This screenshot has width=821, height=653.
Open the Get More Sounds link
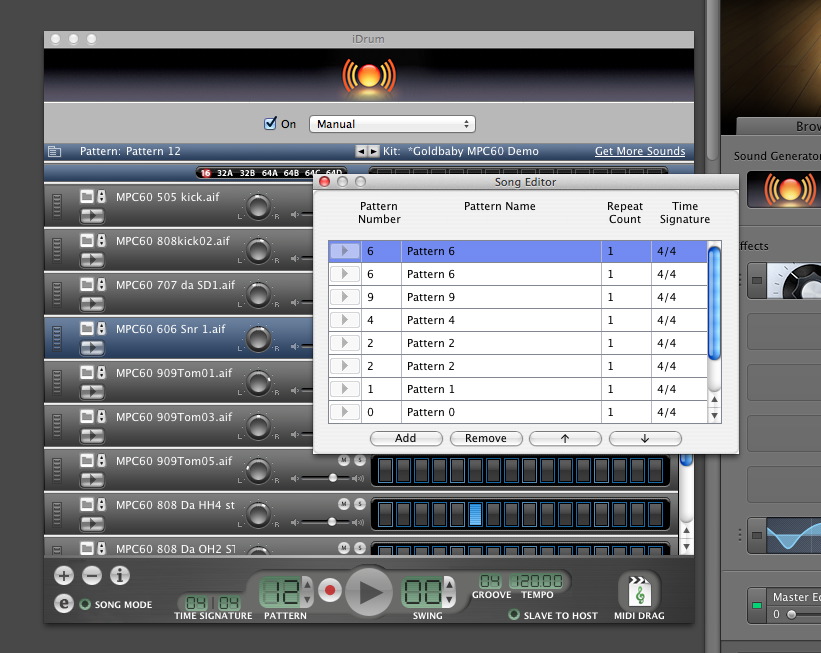640,151
